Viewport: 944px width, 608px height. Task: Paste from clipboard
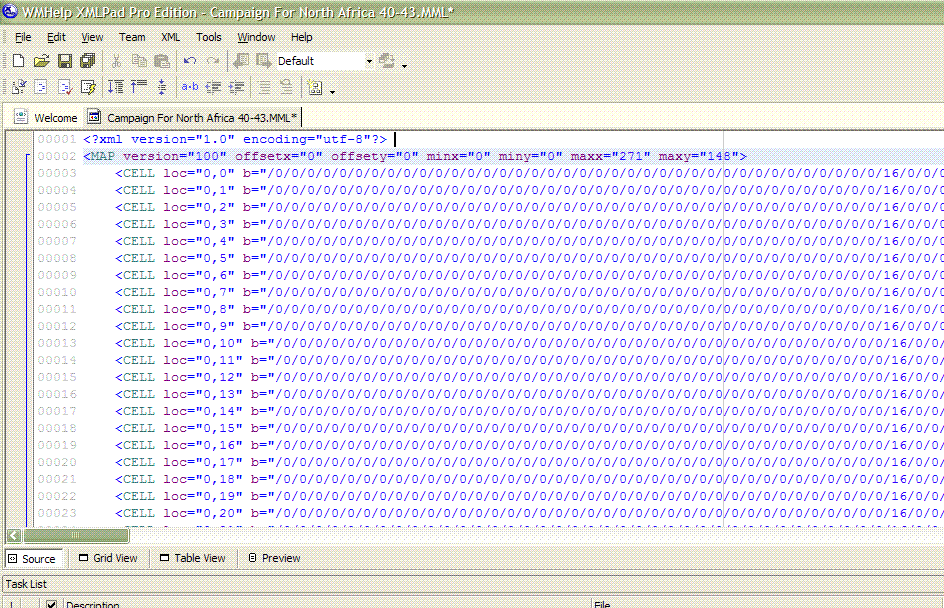click(162, 61)
